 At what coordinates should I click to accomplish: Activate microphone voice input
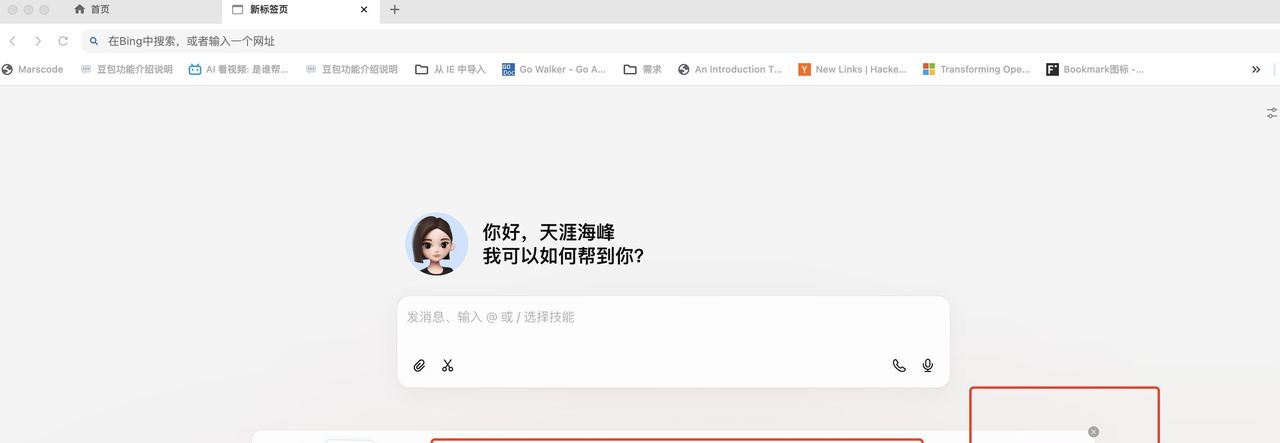(x=928, y=366)
